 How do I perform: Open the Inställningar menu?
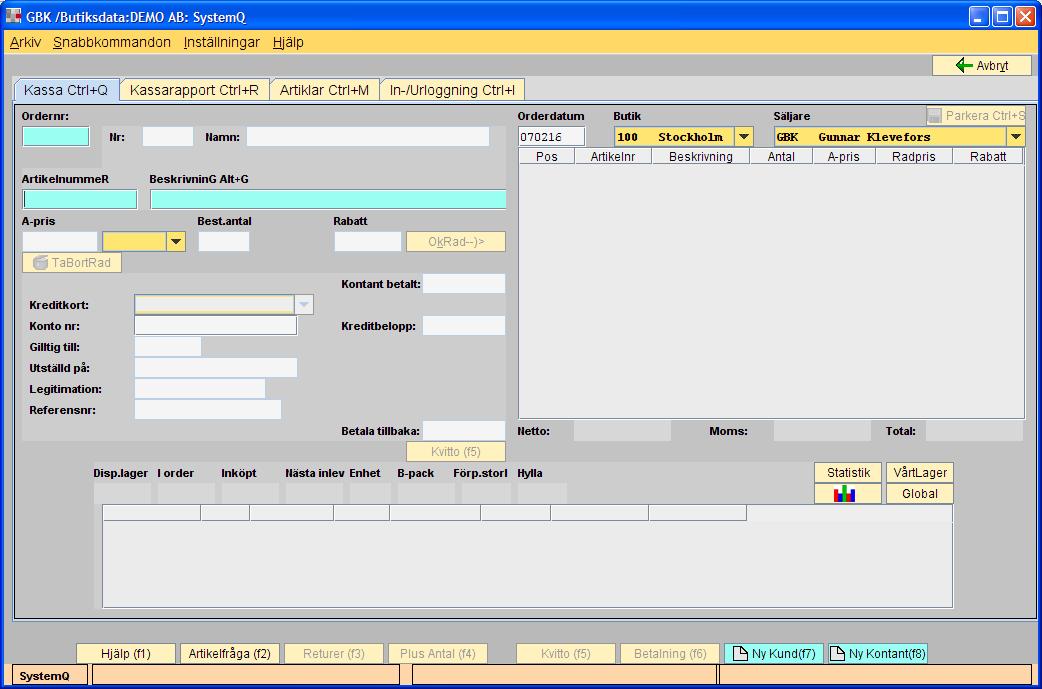221,43
